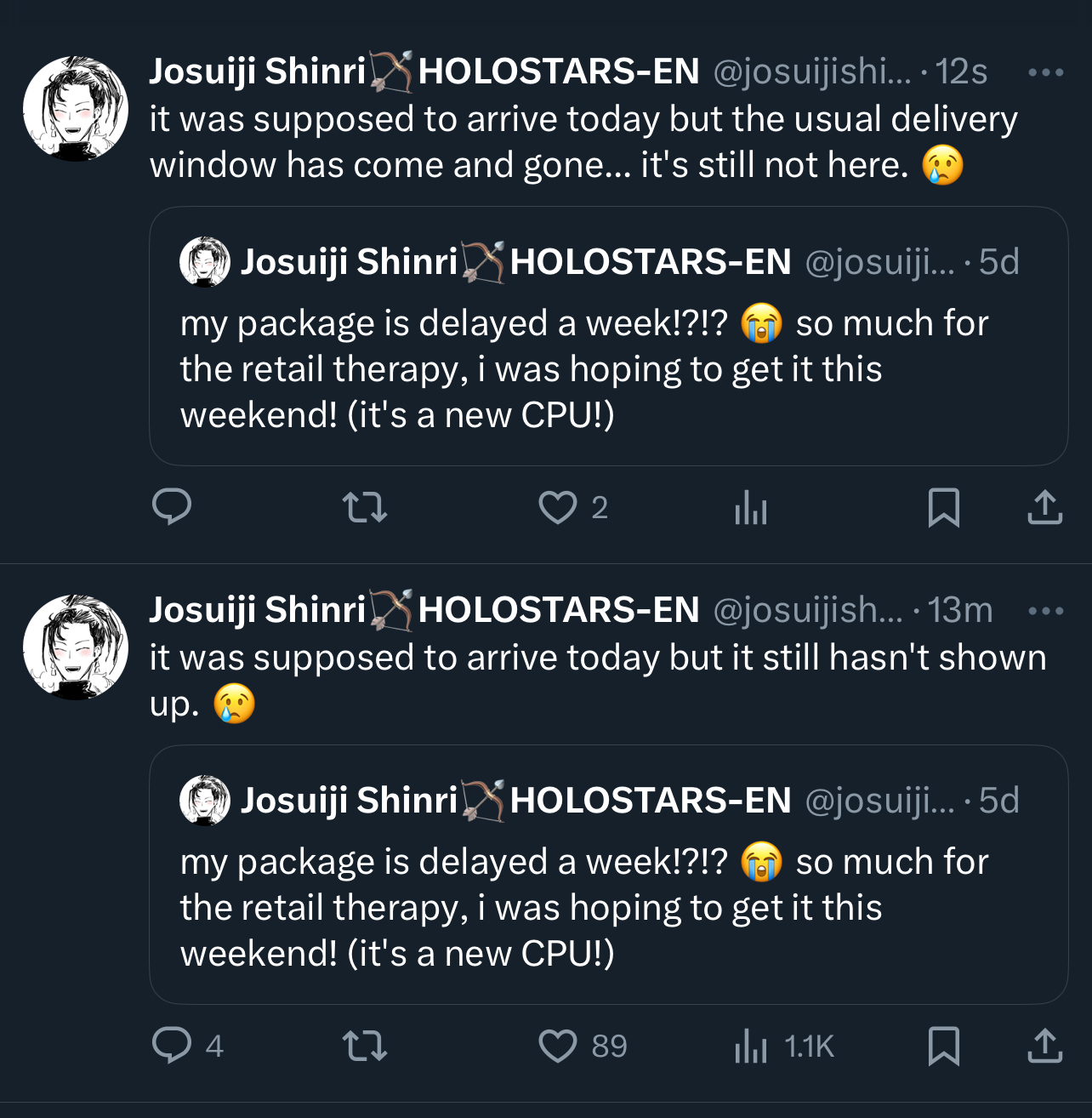The height and width of the screenshot is (1118, 1092).
Task: Open Josuiji Shinri's avatar on the top tweet
Action: pyautogui.click(x=75, y=108)
